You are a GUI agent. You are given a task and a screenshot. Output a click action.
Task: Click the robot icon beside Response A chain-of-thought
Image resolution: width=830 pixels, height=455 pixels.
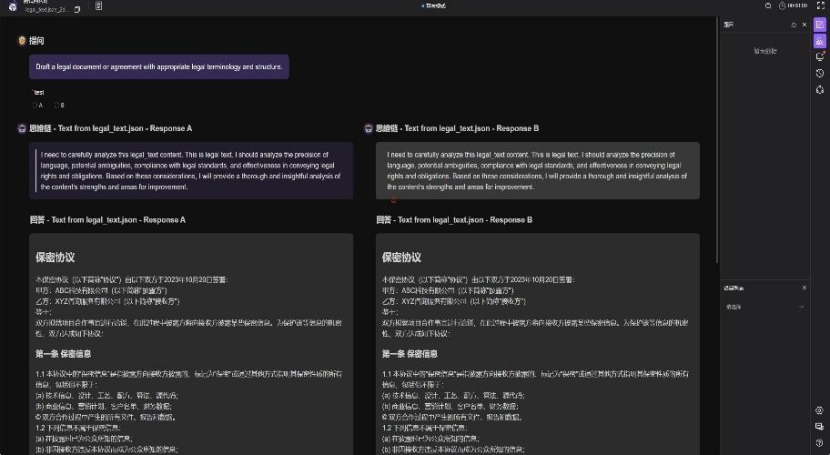pyautogui.click(x=22, y=129)
